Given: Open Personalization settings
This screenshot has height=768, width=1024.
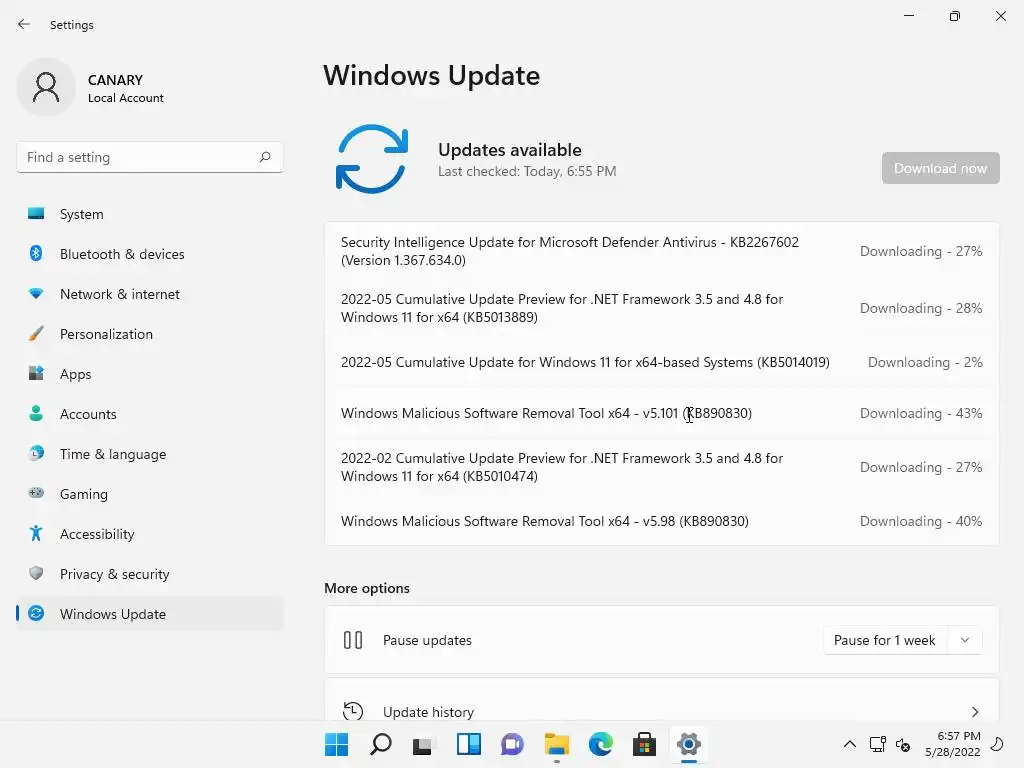Looking at the screenshot, I should point(150,334).
